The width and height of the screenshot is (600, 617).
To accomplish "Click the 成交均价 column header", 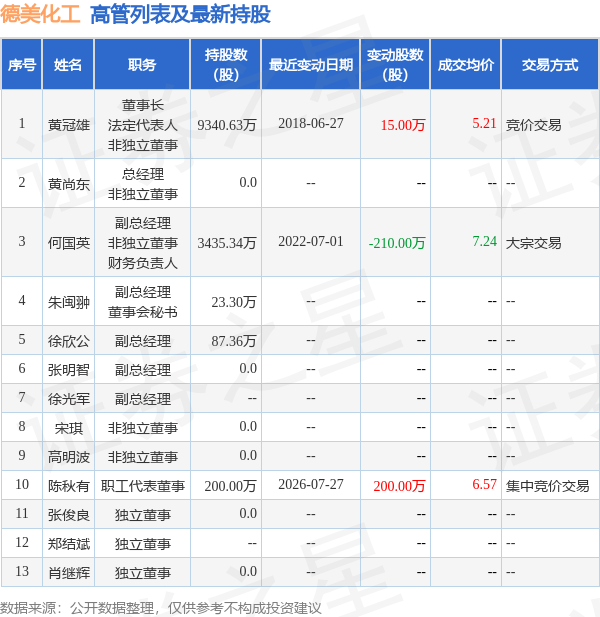I will point(465,65).
